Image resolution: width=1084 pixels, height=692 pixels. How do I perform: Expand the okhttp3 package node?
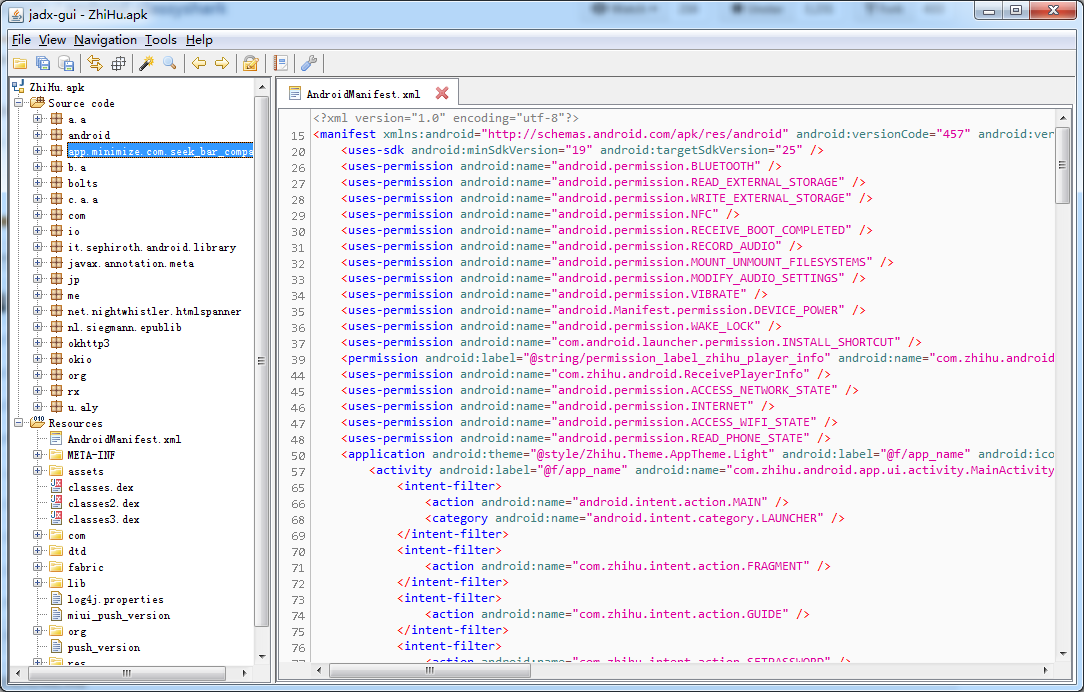pyautogui.click(x=39, y=343)
